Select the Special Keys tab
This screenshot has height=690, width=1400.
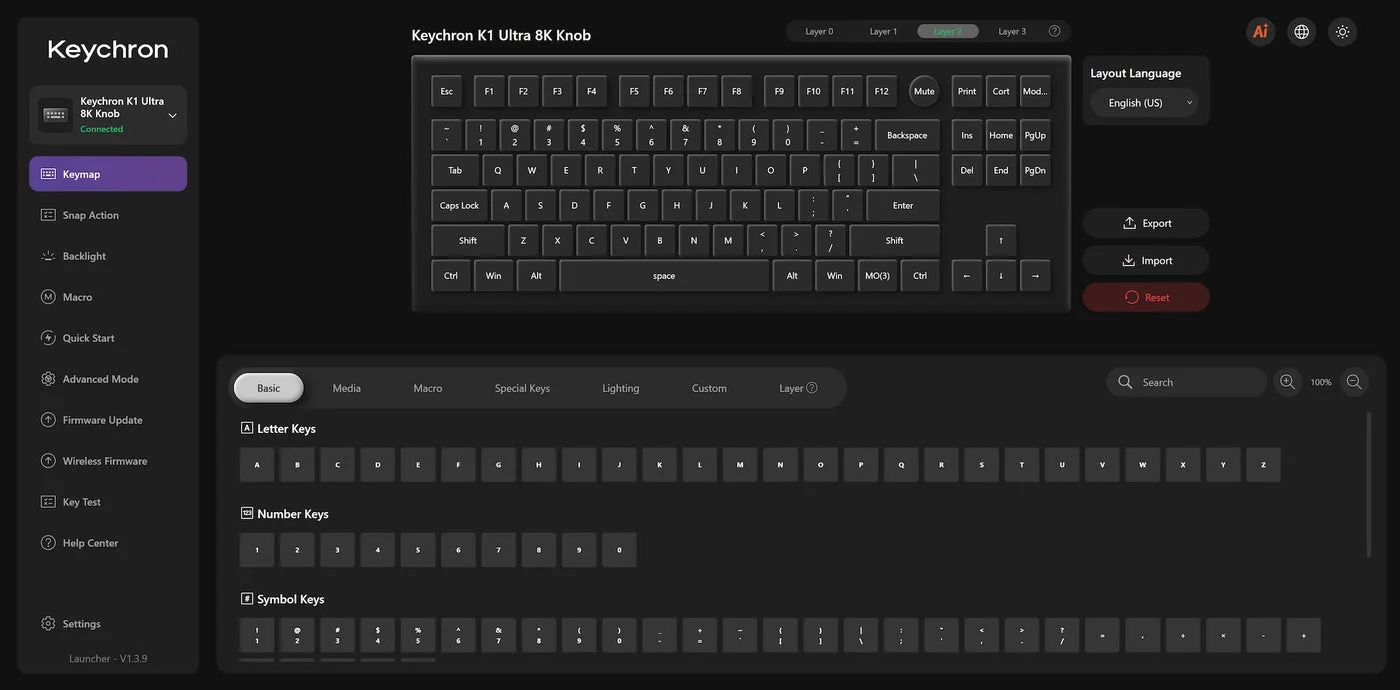522,388
